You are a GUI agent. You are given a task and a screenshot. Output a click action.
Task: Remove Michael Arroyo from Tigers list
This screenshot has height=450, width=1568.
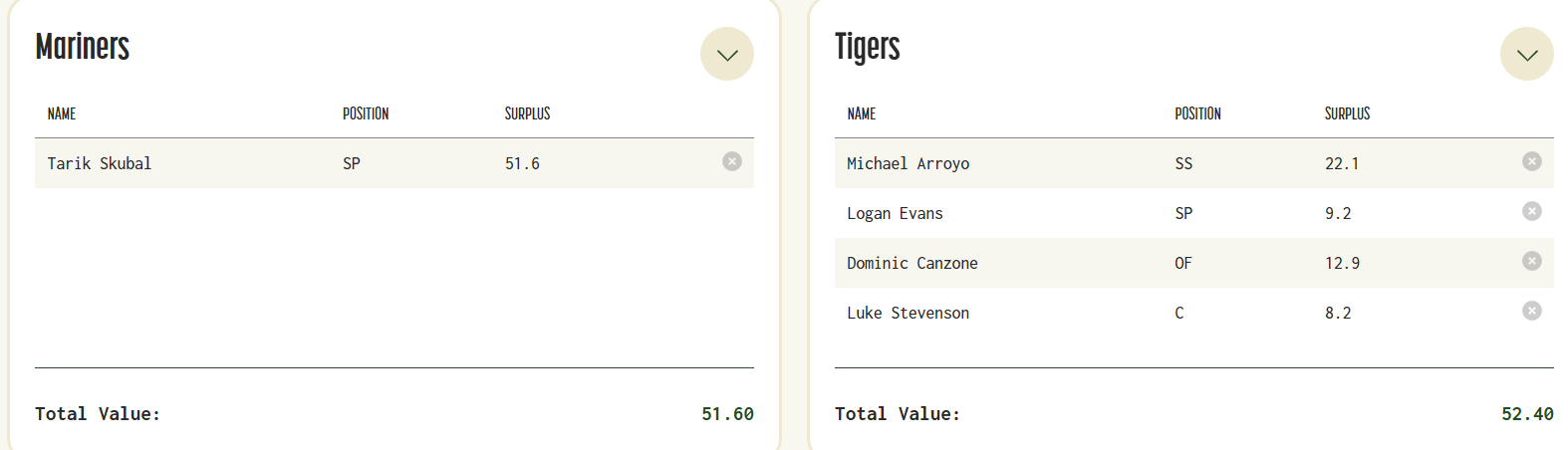click(1532, 161)
